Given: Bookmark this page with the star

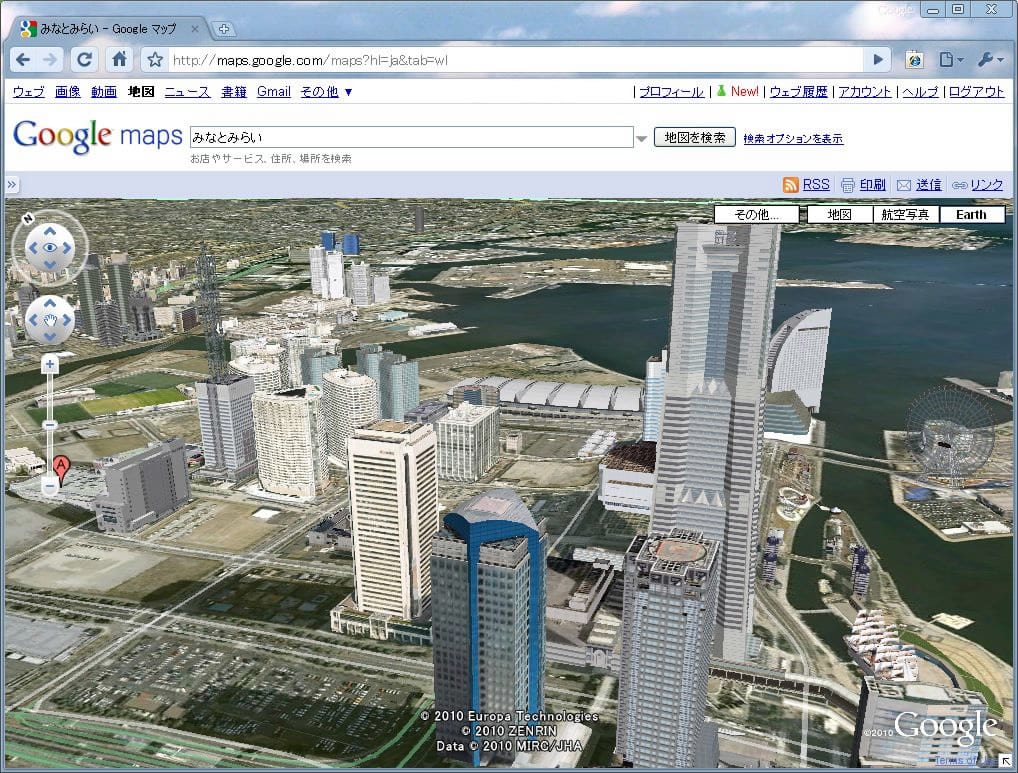Looking at the screenshot, I should tap(155, 60).
